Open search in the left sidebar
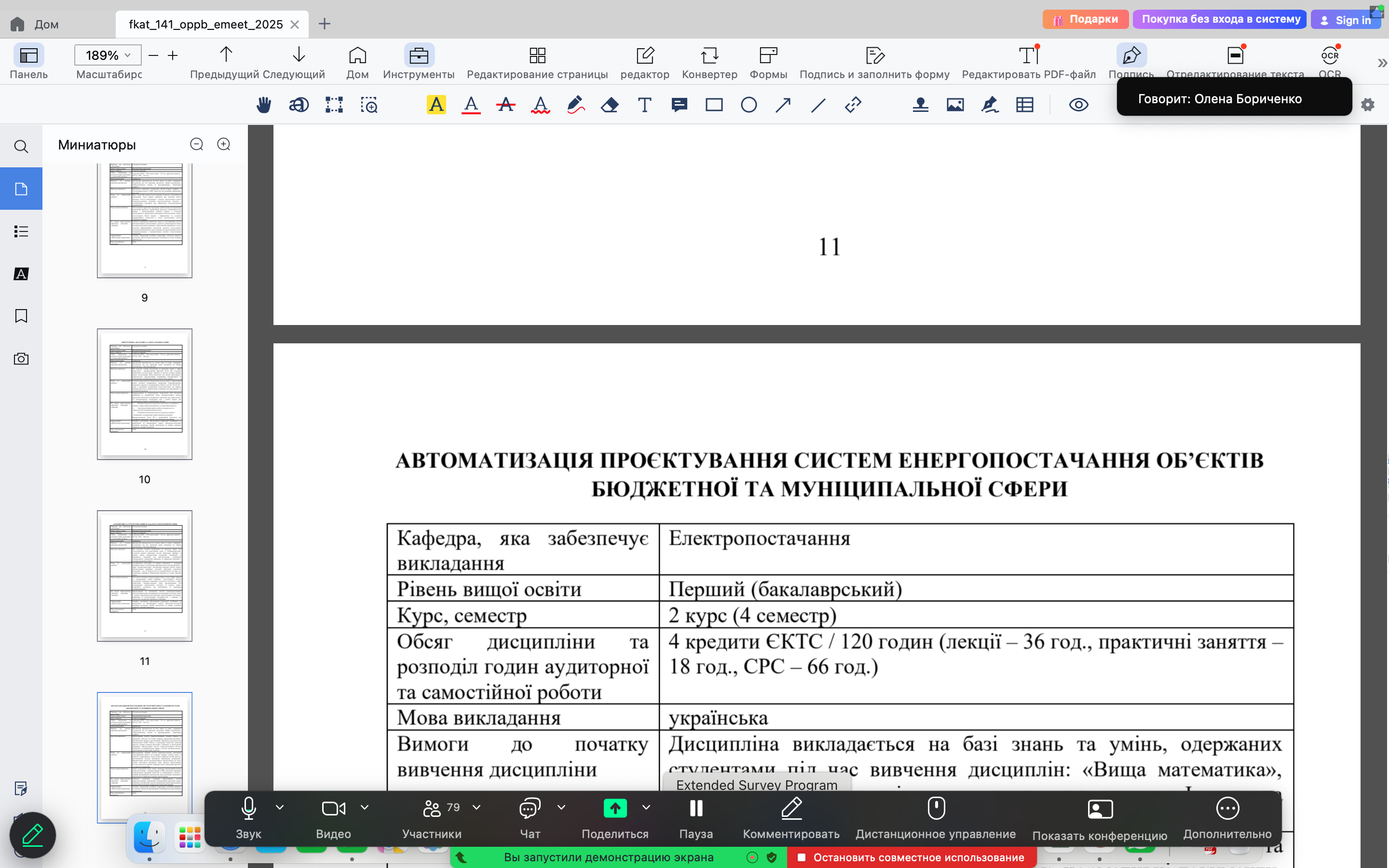 click(21, 147)
